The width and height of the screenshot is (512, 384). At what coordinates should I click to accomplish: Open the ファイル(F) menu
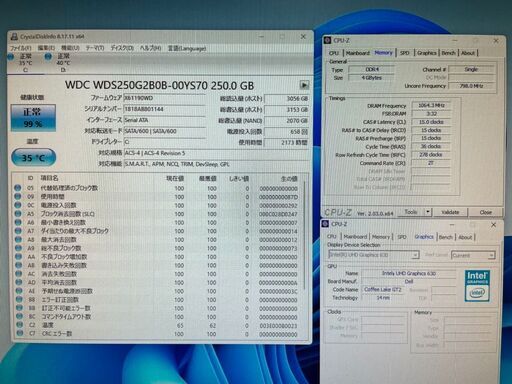[21, 48]
